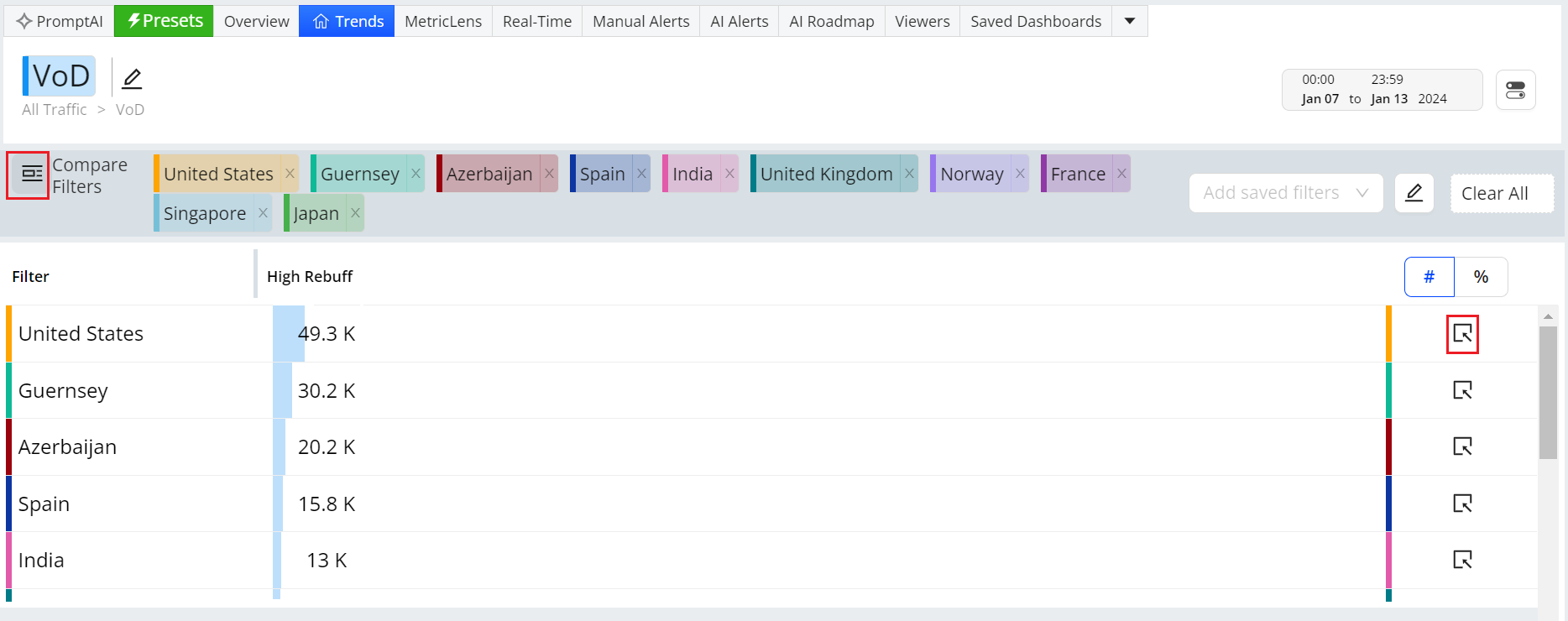Switch to the MetricLens tab
The height and width of the screenshot is (621, 1568).
tap(443, 21)
